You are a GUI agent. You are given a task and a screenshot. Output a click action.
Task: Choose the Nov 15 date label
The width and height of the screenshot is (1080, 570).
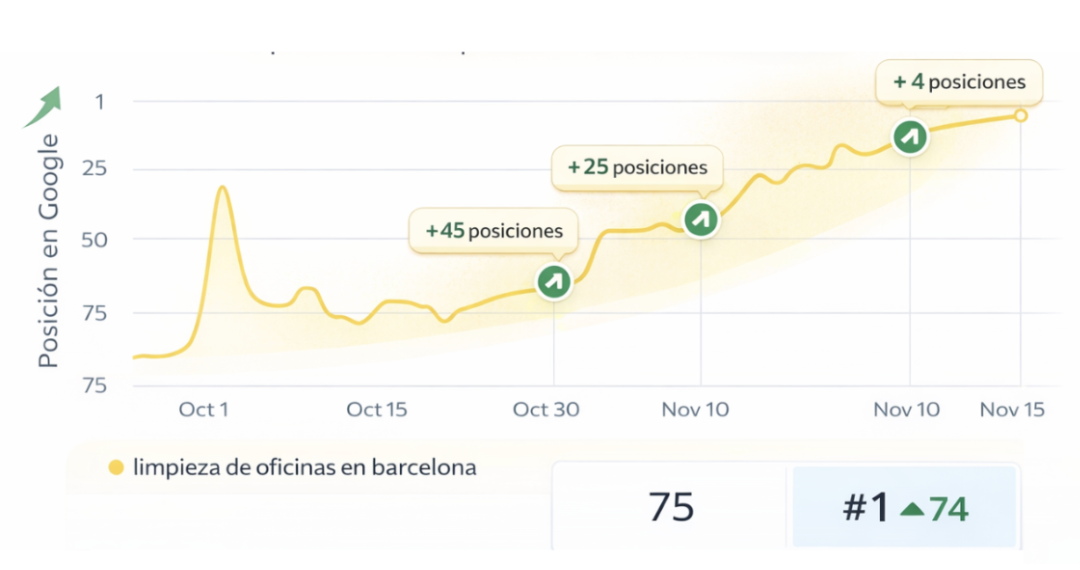(1012, 409)
